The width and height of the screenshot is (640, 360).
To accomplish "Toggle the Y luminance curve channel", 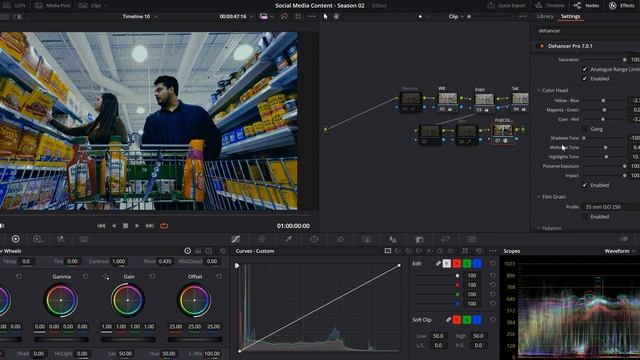I will tap(447, 264).
